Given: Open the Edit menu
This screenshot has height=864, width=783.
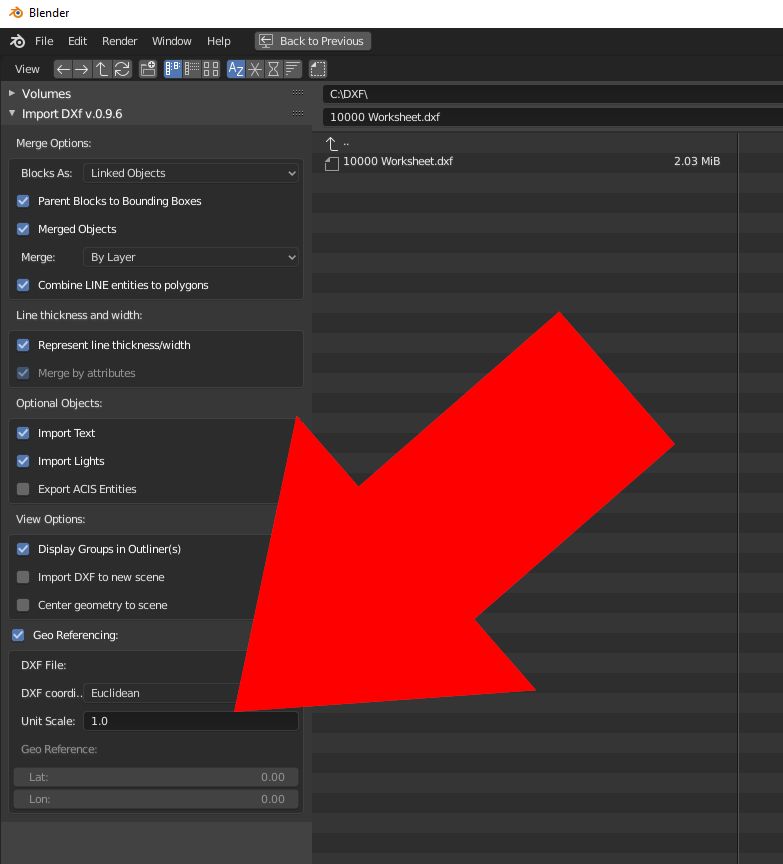Looking at the screenshot, I should click(78, 41).
